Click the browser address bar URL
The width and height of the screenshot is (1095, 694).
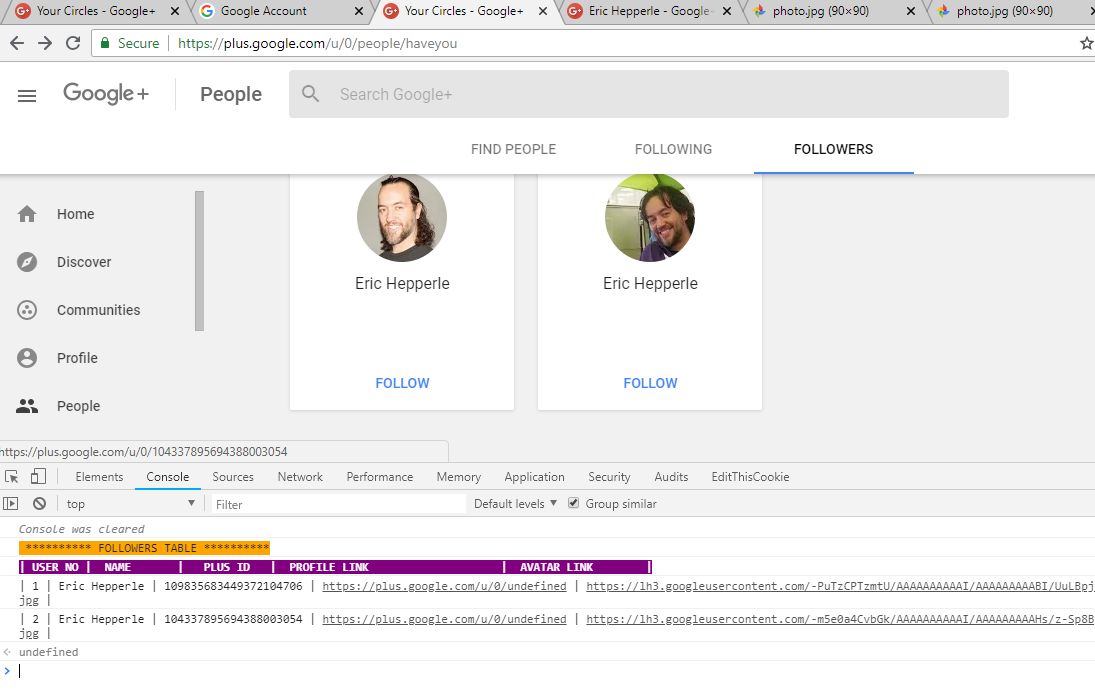(318, 43)
